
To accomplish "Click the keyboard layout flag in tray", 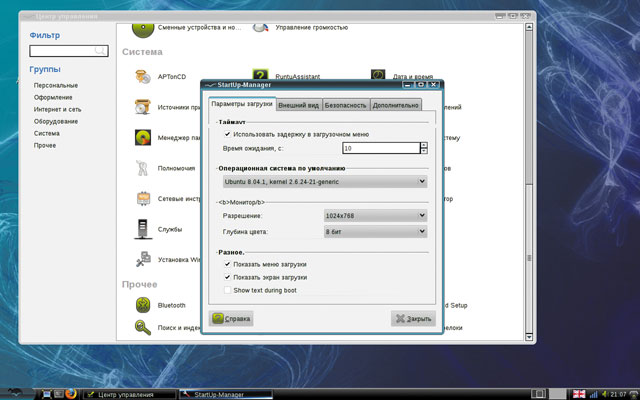I will tap(579, 394).
